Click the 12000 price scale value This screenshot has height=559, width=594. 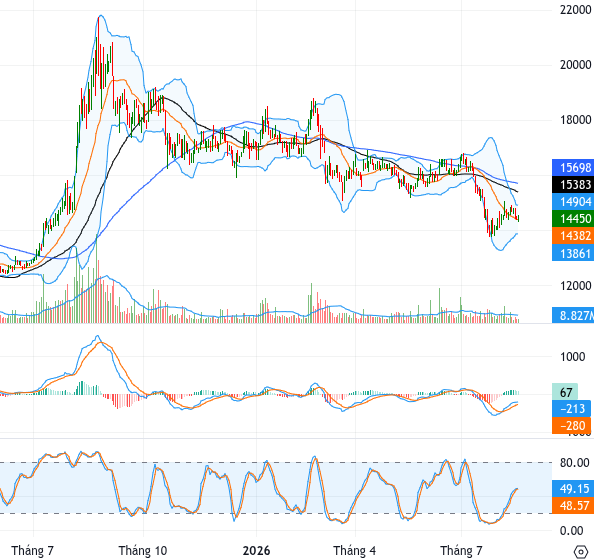(575, 286)
